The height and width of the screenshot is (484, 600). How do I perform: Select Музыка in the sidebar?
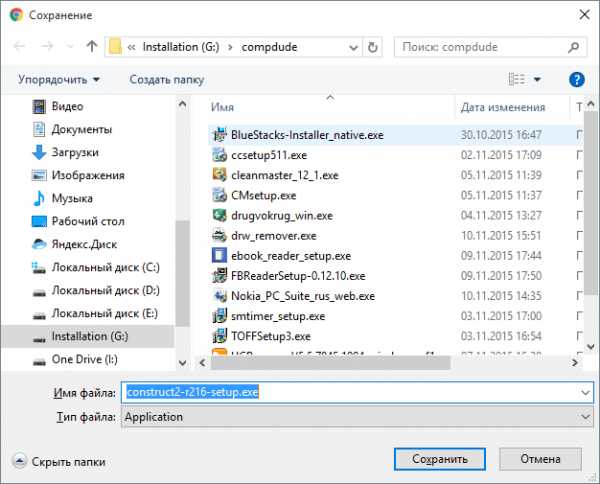coord(72,198)
